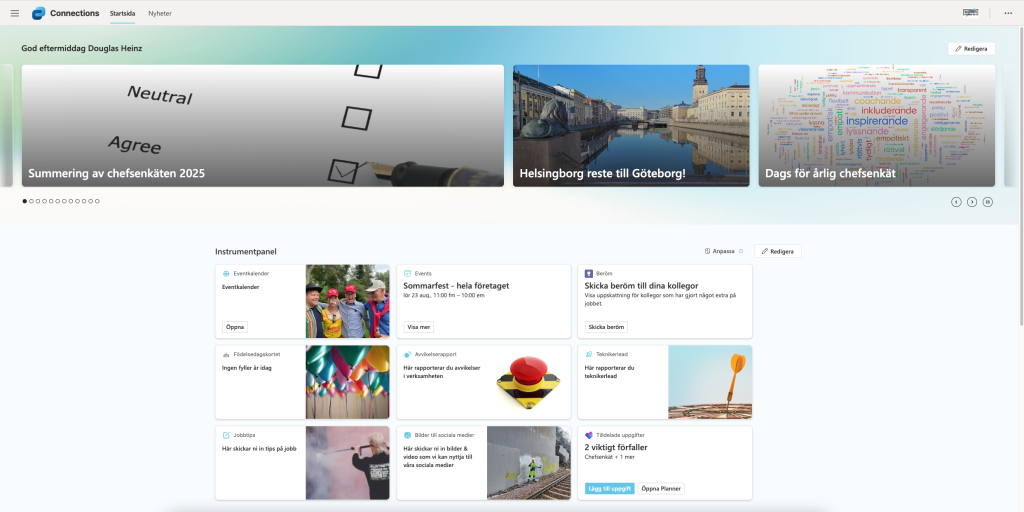Switch to the Nyheter tab
1024x512 pixels.
pos(159,13)
